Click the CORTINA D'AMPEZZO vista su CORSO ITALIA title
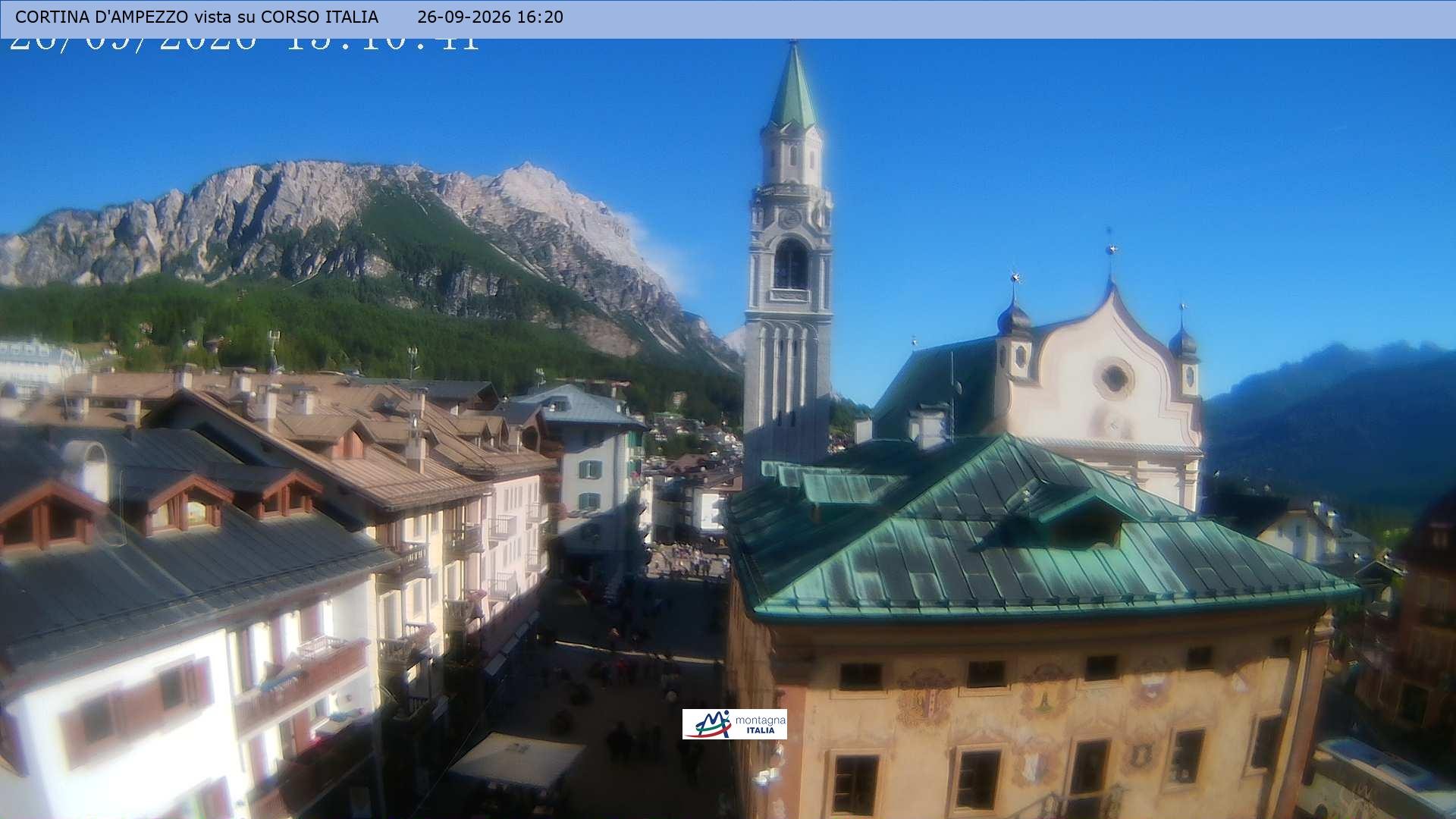This screenshot has height=819, width=1456. pyautogui.click(x=196, y=17)
